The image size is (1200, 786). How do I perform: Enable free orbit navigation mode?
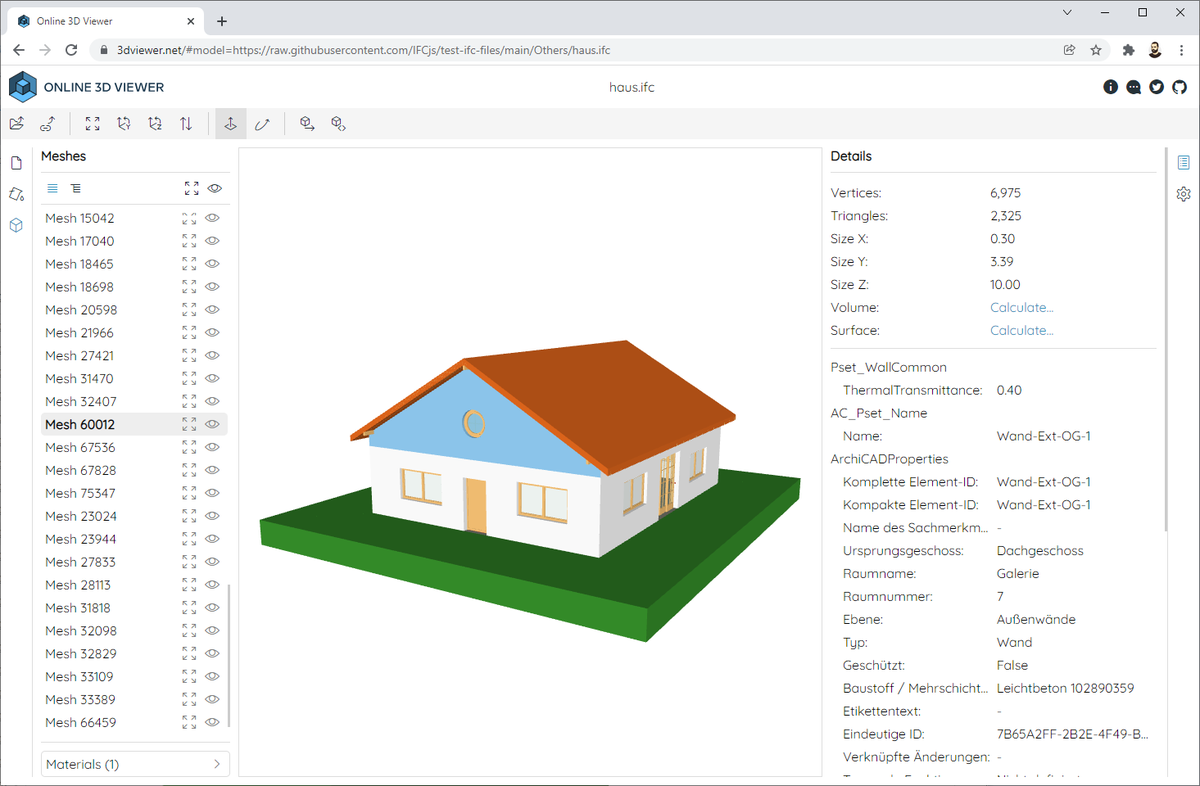point(262,124)
